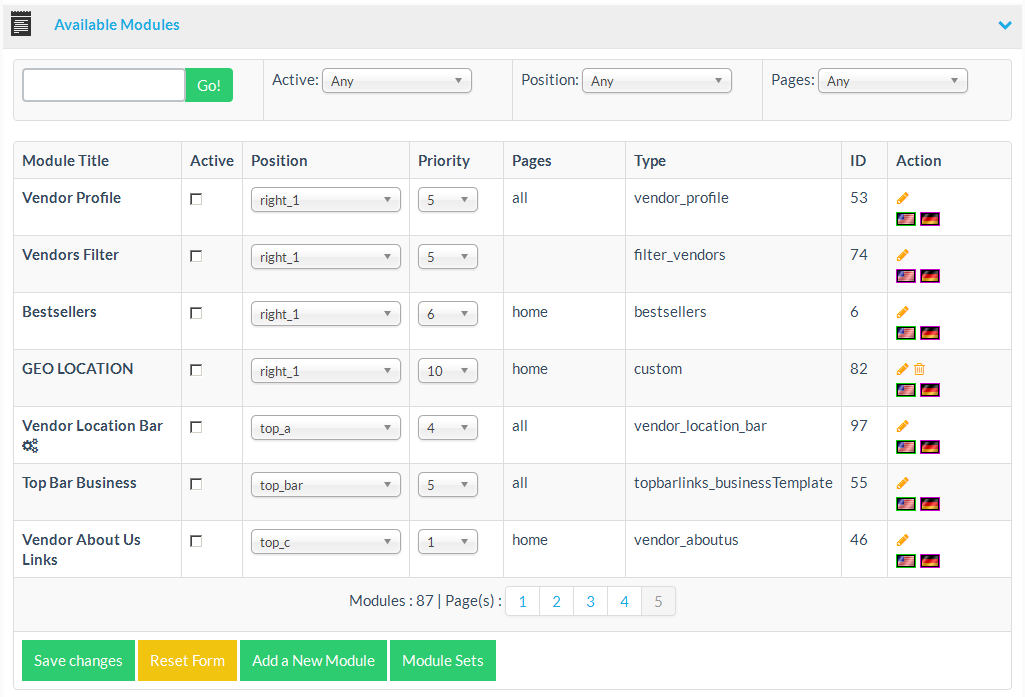The image size is (1025, 697).
Task: Open the Active filter dropdown
Action: (x=396, y=81)
